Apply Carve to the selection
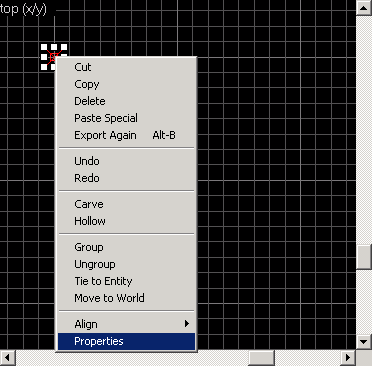The image size is (372, 366). [x=126, y=204]
